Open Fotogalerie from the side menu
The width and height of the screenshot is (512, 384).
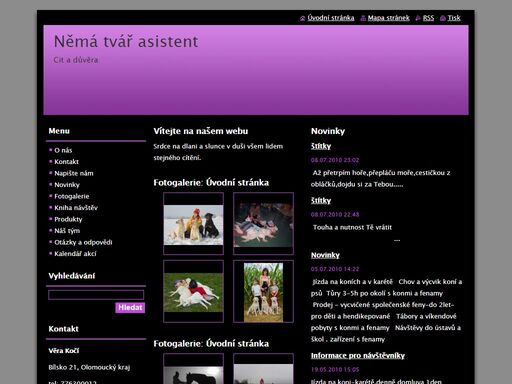tap(72, 196)
